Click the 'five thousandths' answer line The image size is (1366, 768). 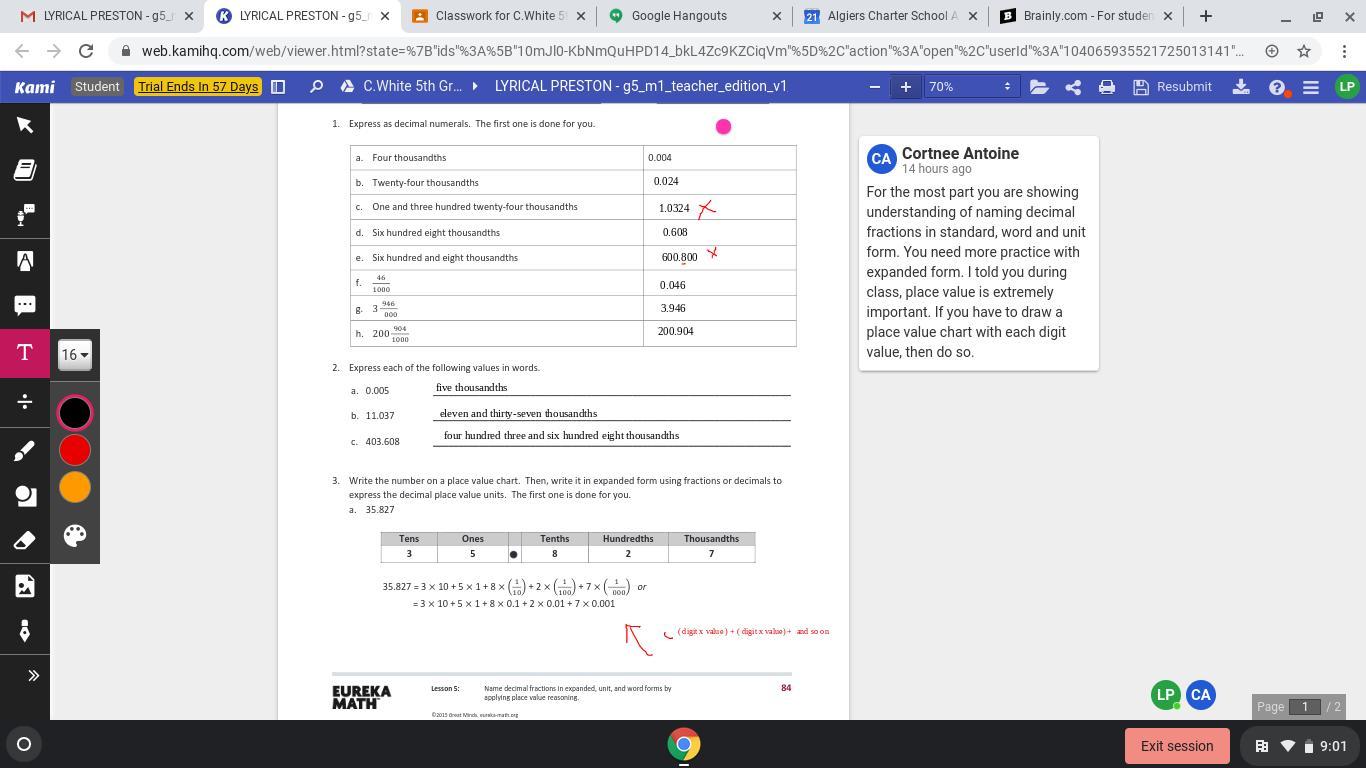coord(613,388)
